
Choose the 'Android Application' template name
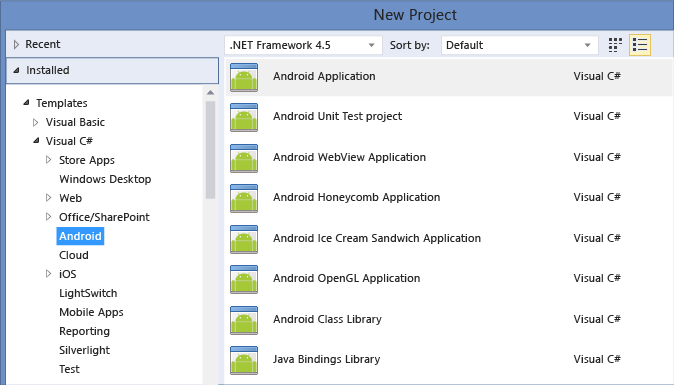click(x=324, y=76)
